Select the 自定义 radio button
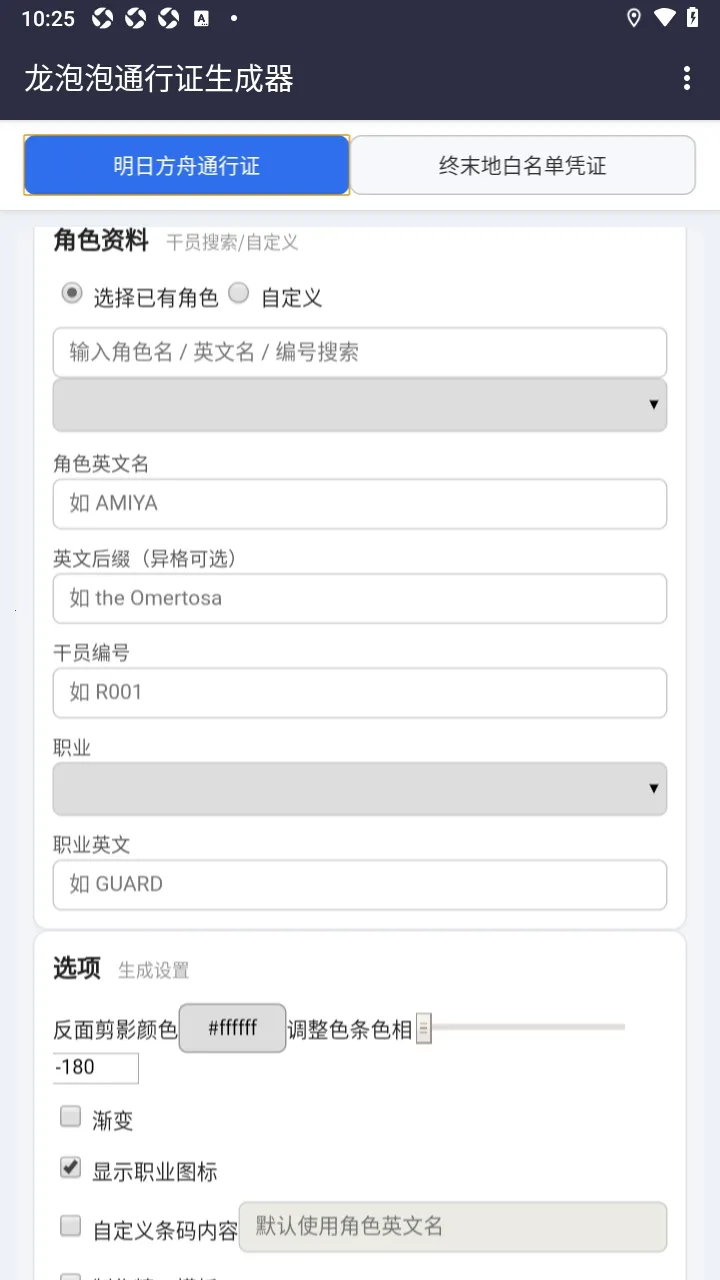The height and width of the screenshot is (1280, 720). (x=238, y=294)
